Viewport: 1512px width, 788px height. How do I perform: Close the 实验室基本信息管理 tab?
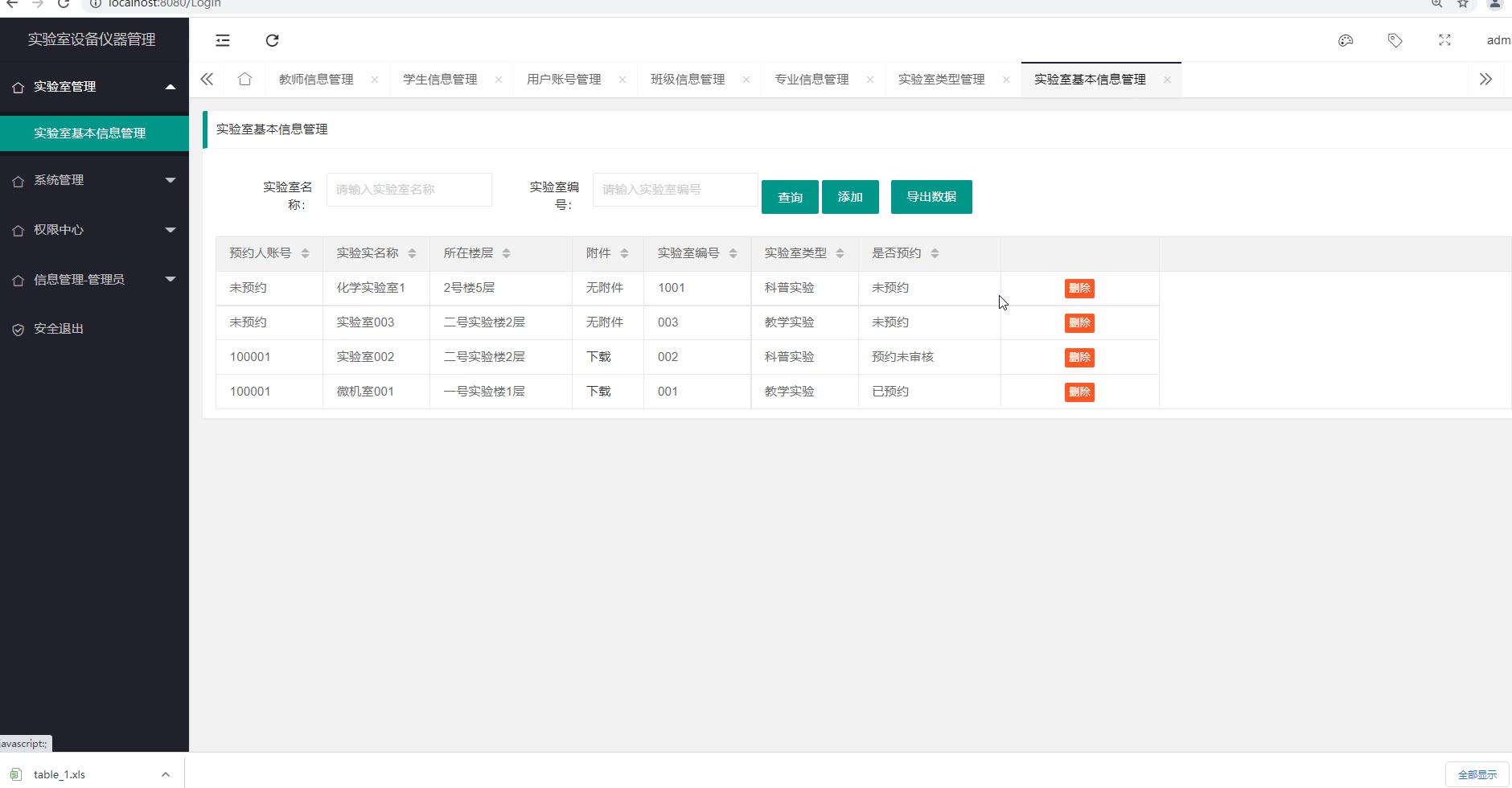pyautogui.click(x=1167, y=80)
